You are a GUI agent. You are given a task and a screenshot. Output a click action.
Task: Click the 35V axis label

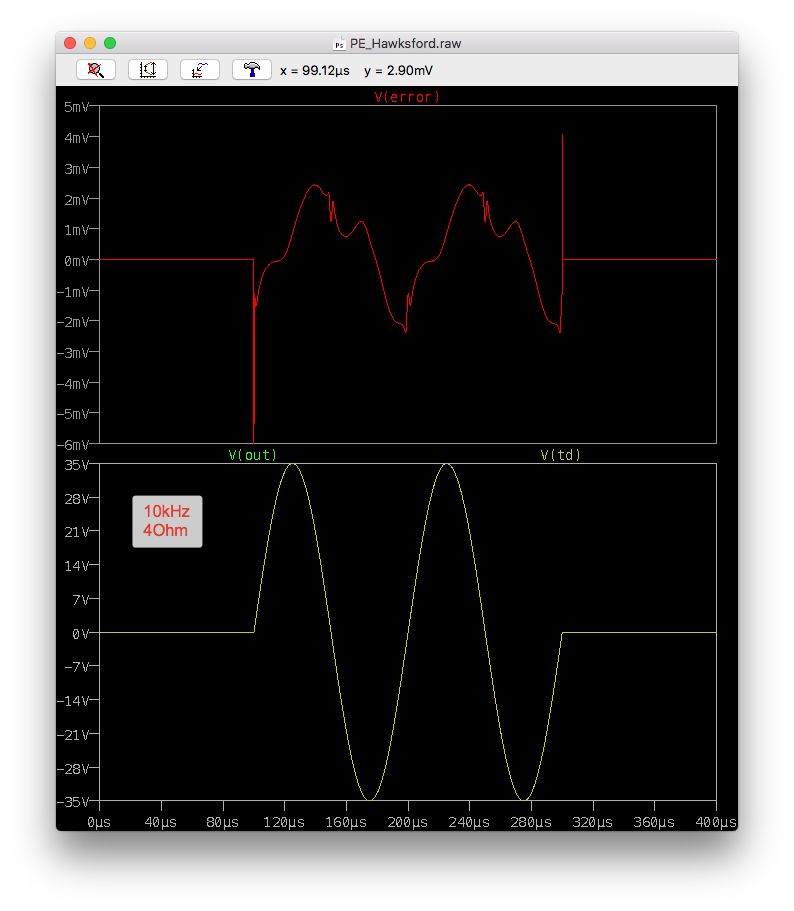[77, 465]
